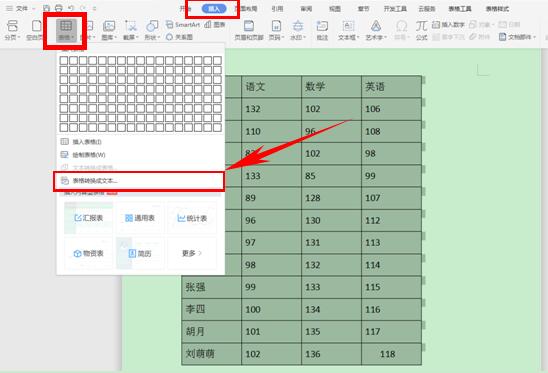Click the 刘萌萌 name cell
The width and height of the screenshot is (548, 373).
(x=211, y=354)
